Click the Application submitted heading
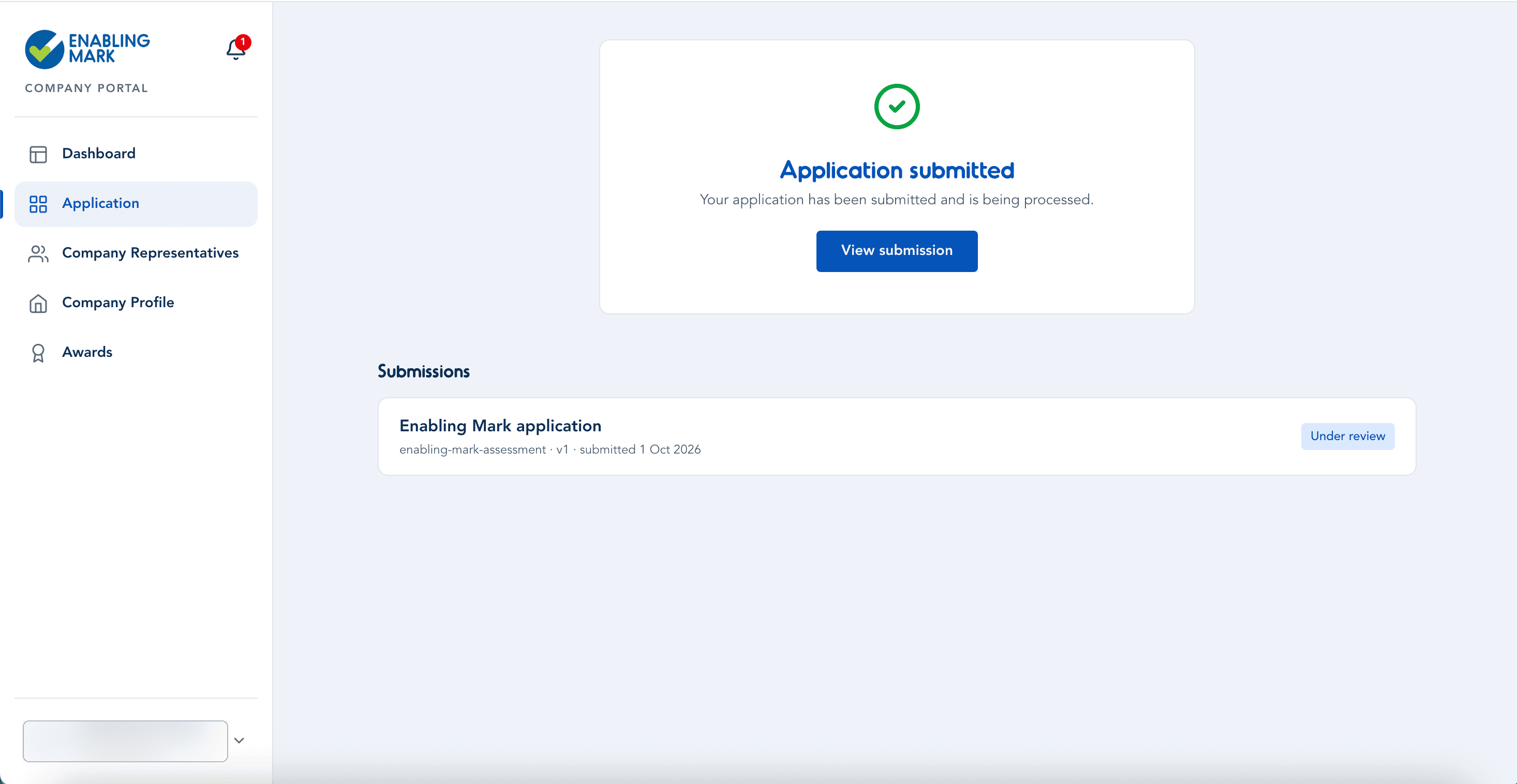Viewport: 1517px width, 784px height. click(897, 171)
